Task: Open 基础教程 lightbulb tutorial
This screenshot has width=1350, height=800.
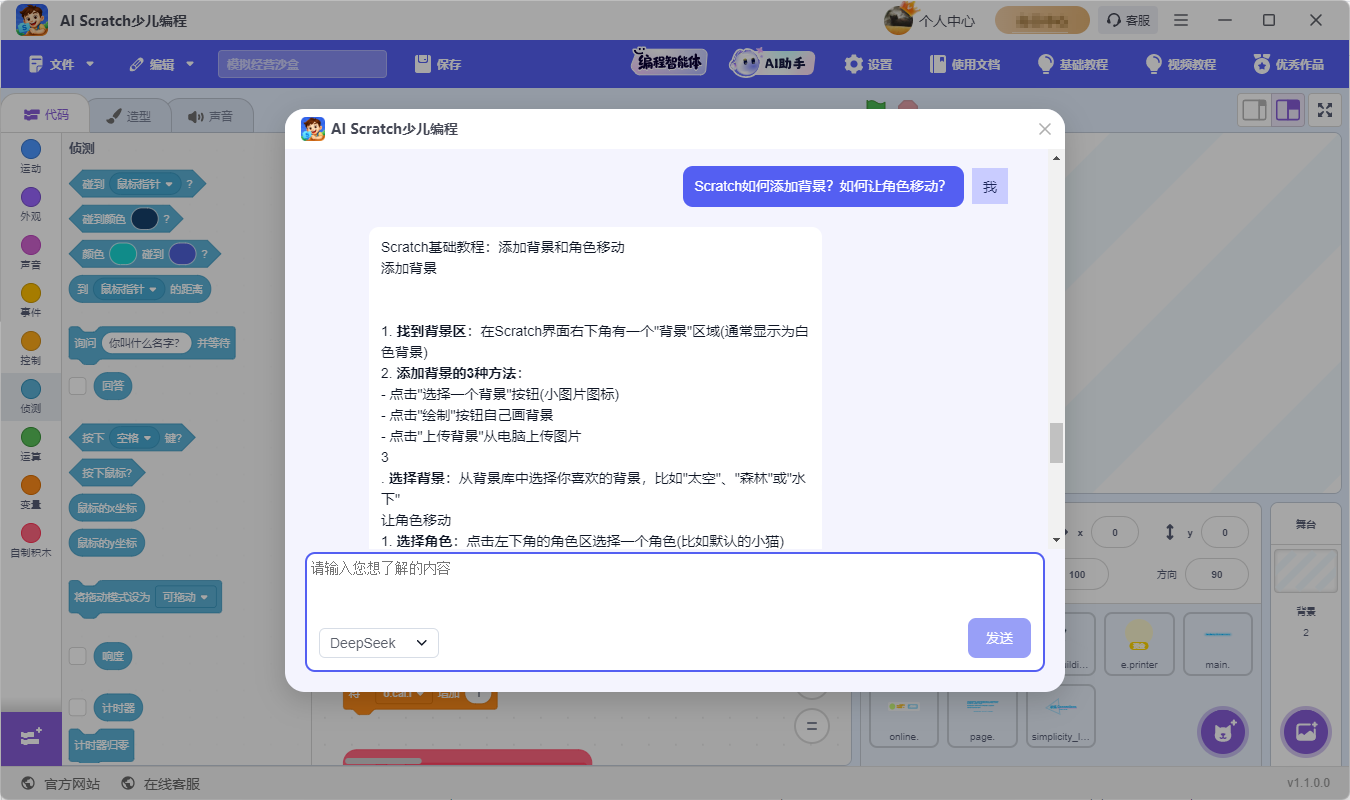Action: pos(1073,64)
